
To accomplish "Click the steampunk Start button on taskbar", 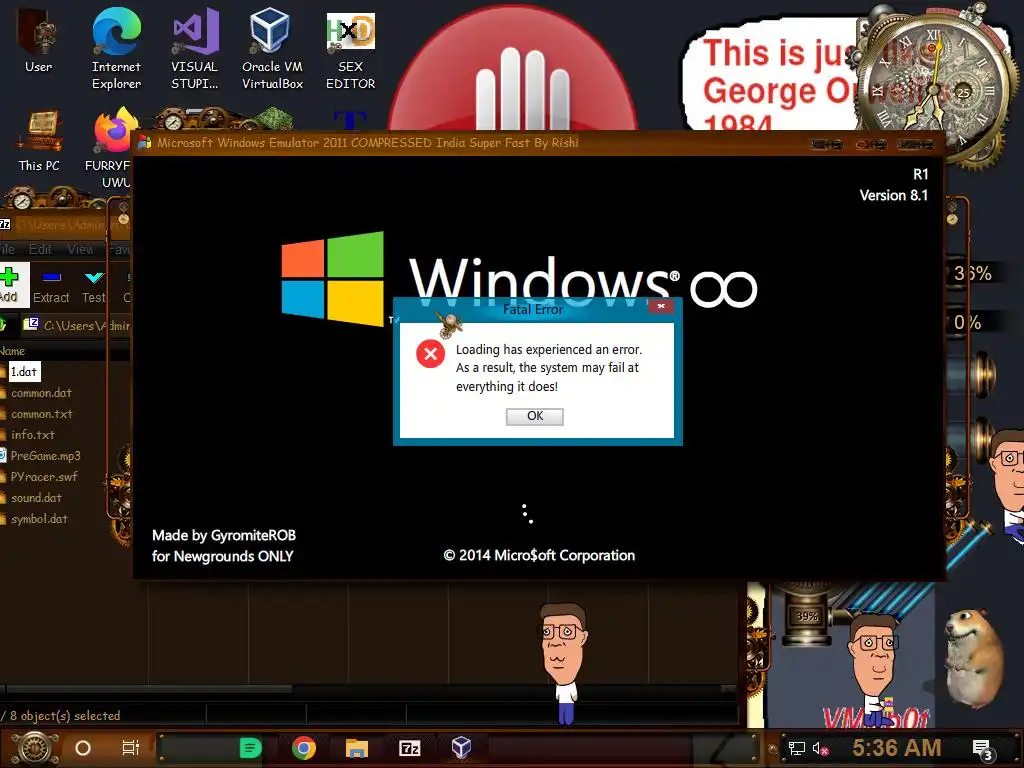I will [34, 748].
